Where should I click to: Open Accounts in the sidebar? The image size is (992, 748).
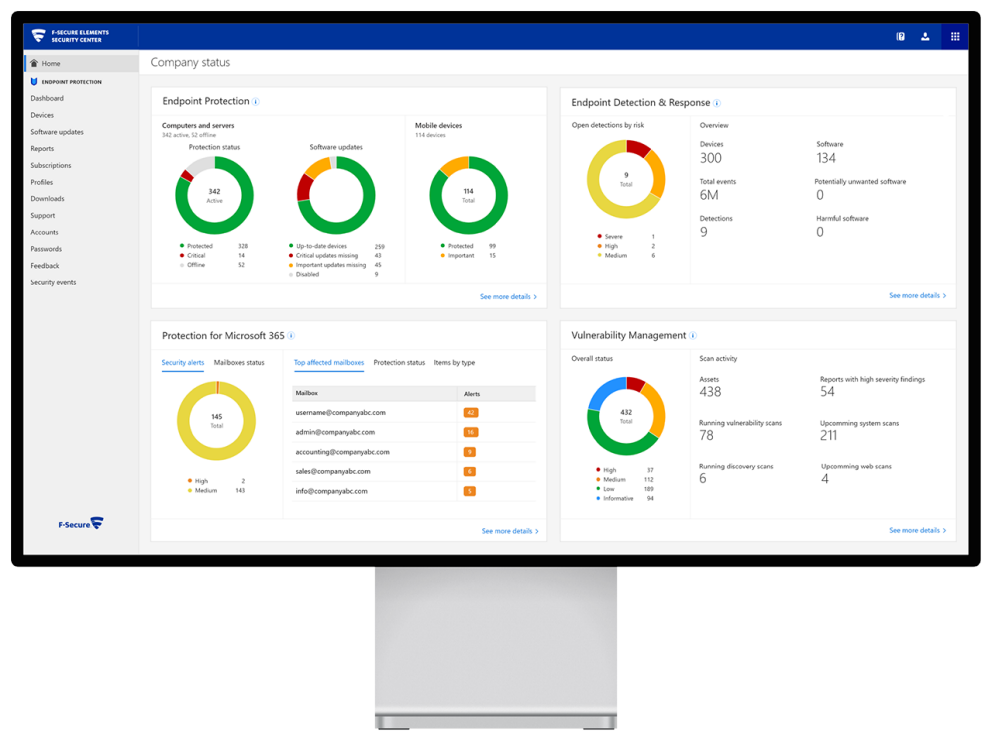pos(44,232)
